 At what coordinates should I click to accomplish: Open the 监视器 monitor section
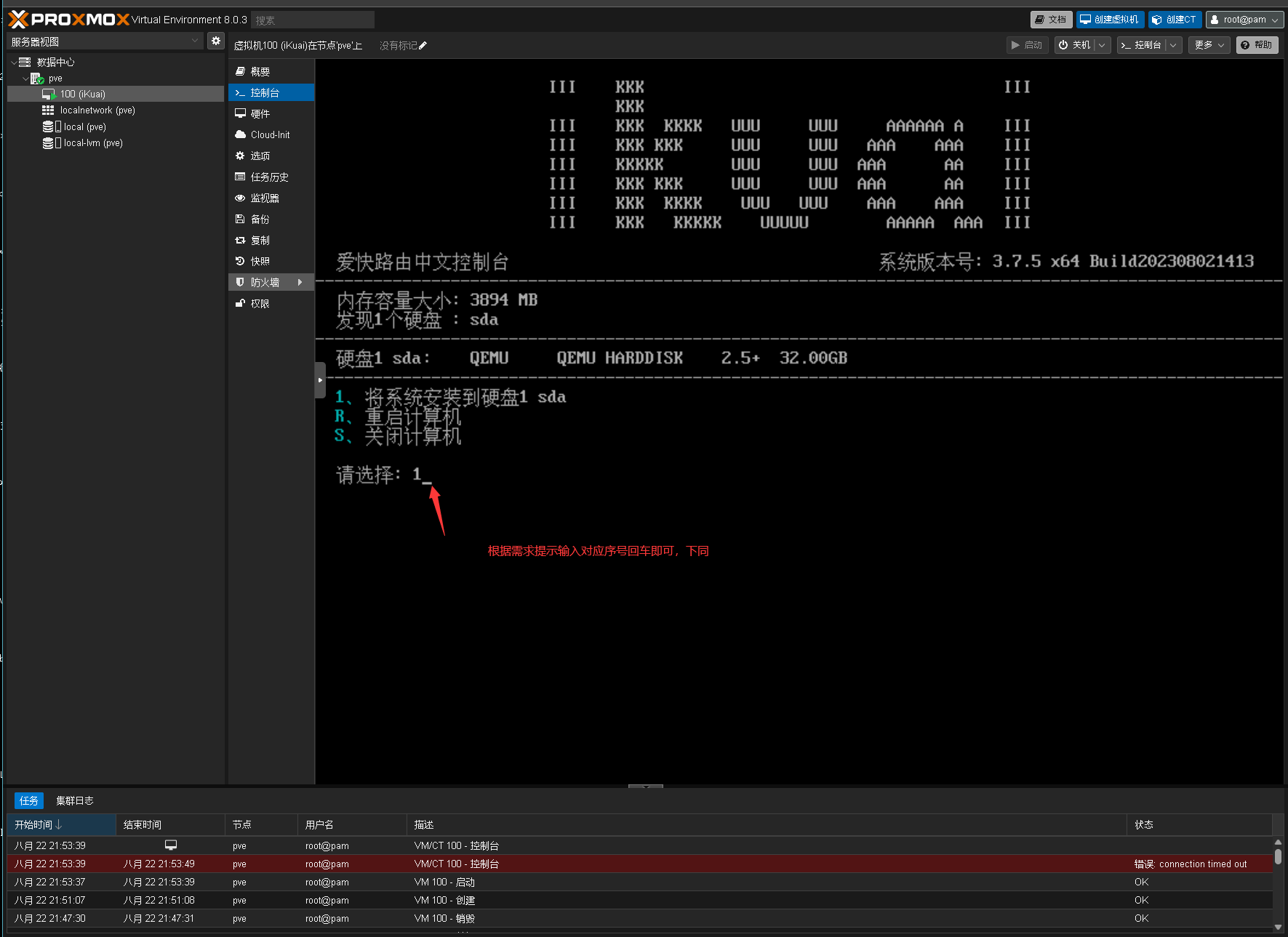point(264,198)
